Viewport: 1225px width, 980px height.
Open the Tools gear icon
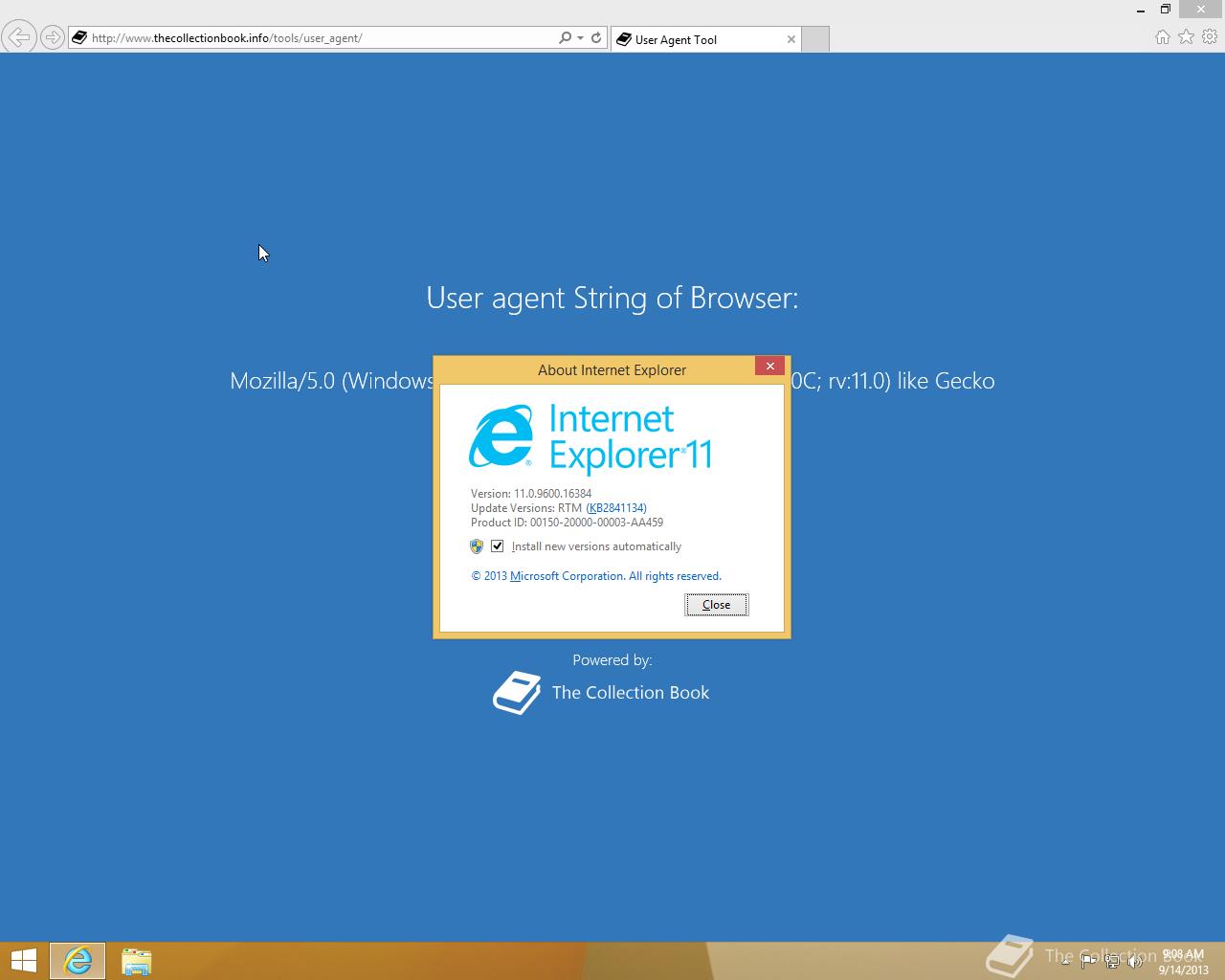coord(1210,37)
